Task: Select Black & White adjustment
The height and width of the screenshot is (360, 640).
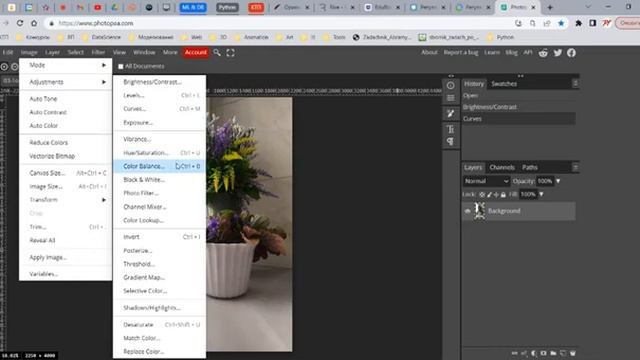Action: [x=159, y=180]
